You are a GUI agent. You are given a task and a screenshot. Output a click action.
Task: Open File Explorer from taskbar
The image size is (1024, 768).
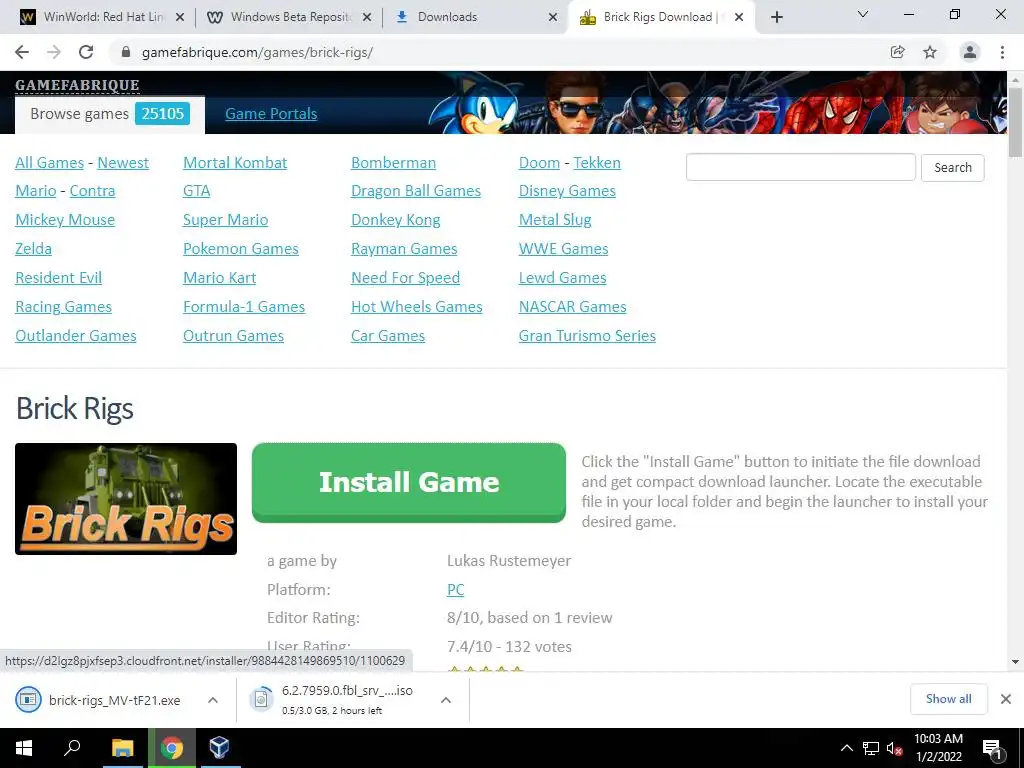pyautogui.click(x=122, y=748)
